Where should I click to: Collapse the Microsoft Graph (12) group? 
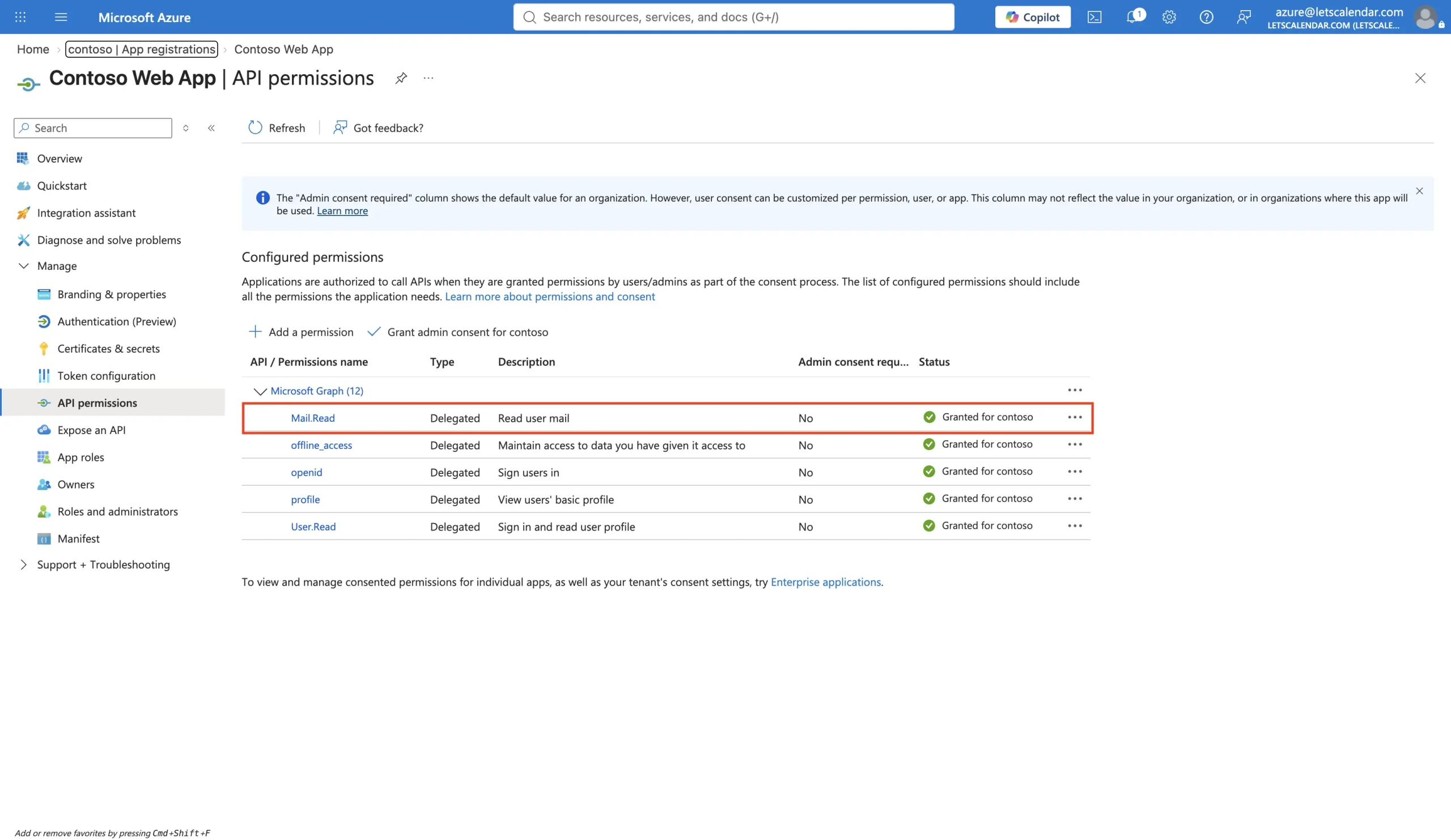260,392
